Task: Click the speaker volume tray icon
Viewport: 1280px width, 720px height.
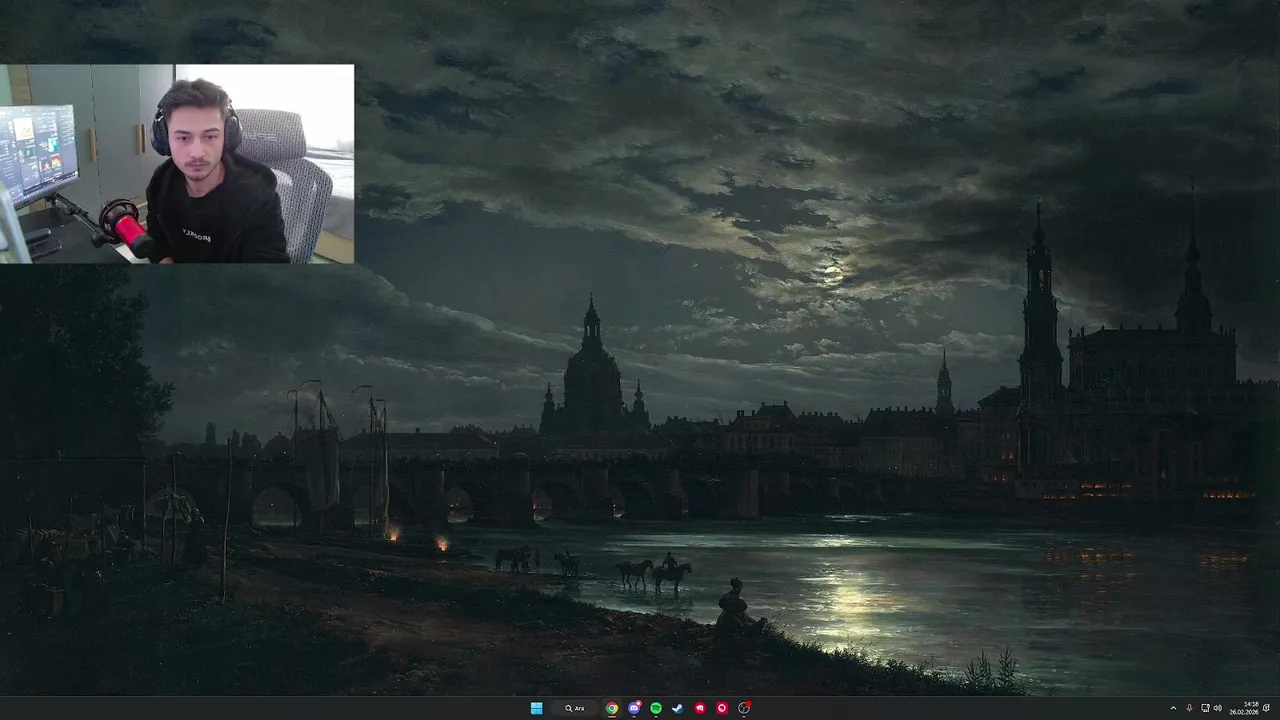Action: point(1217,708)
